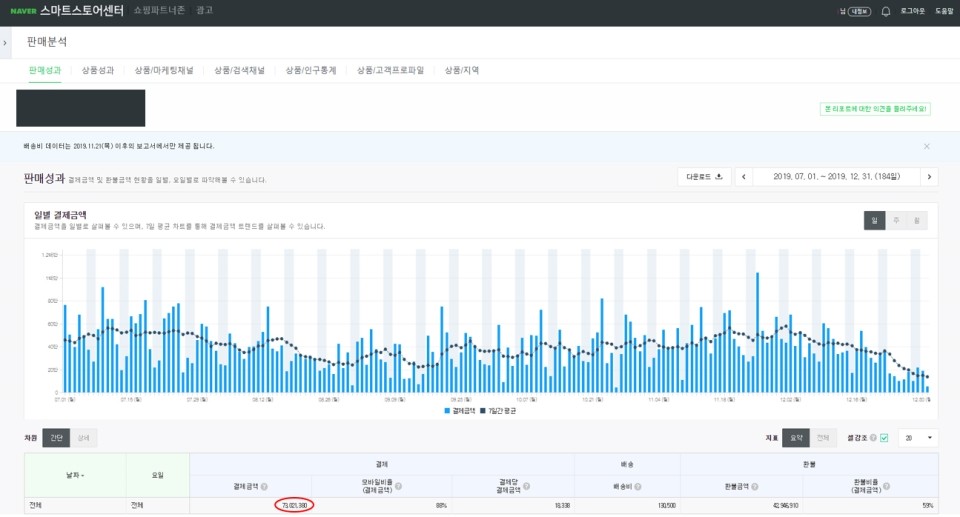Open help icon for 모바일비율 column

click(x=399, y=486)
